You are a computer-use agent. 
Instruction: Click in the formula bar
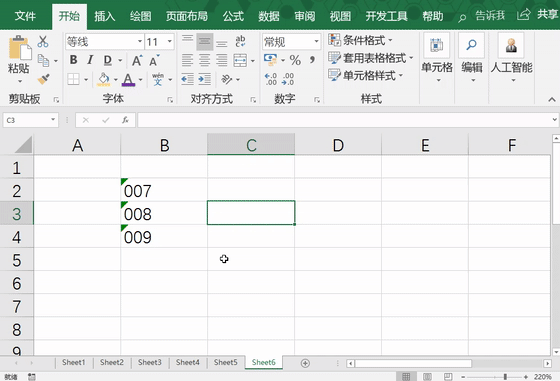344,120
